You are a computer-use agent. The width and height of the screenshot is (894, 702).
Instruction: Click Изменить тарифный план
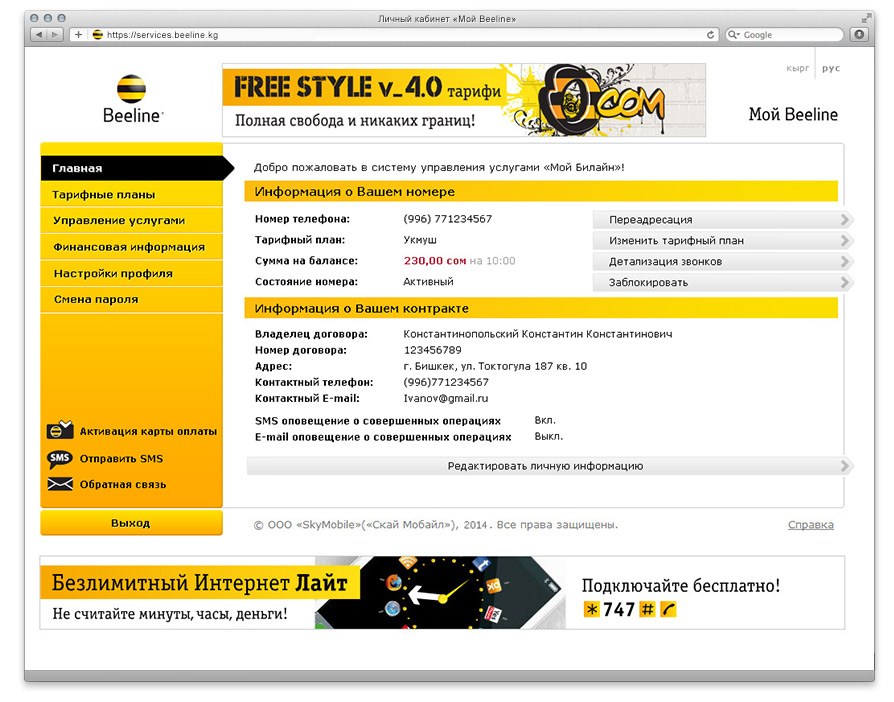722,241
